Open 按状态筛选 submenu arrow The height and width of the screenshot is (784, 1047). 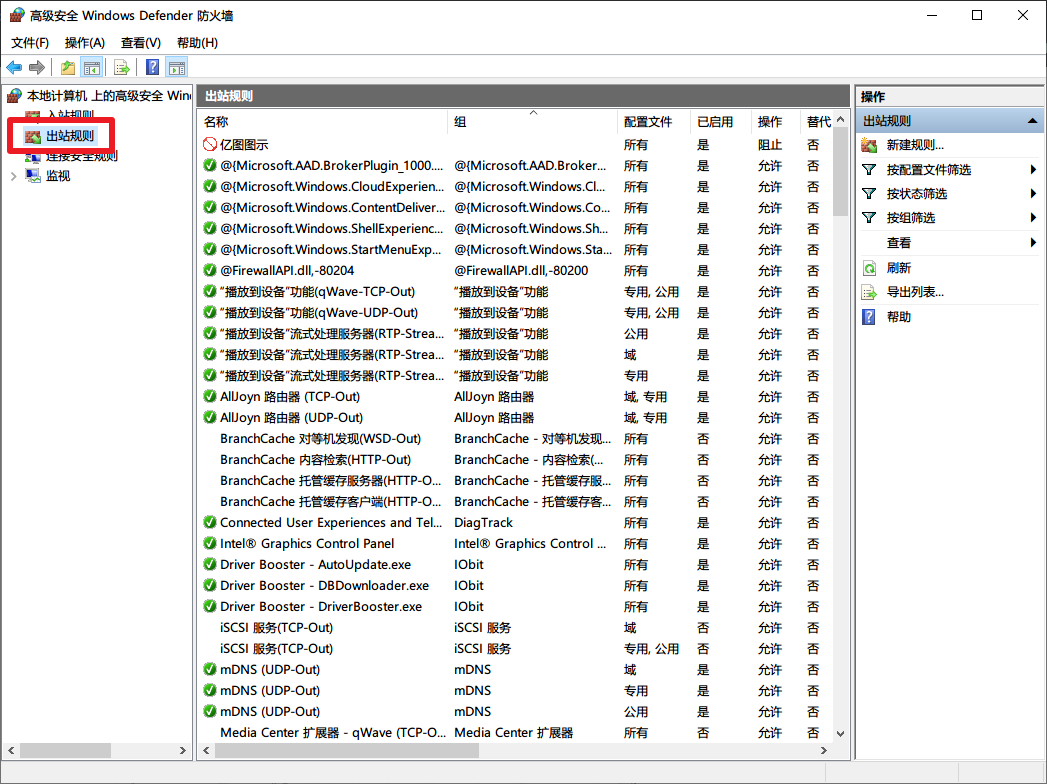(1033, 194)
